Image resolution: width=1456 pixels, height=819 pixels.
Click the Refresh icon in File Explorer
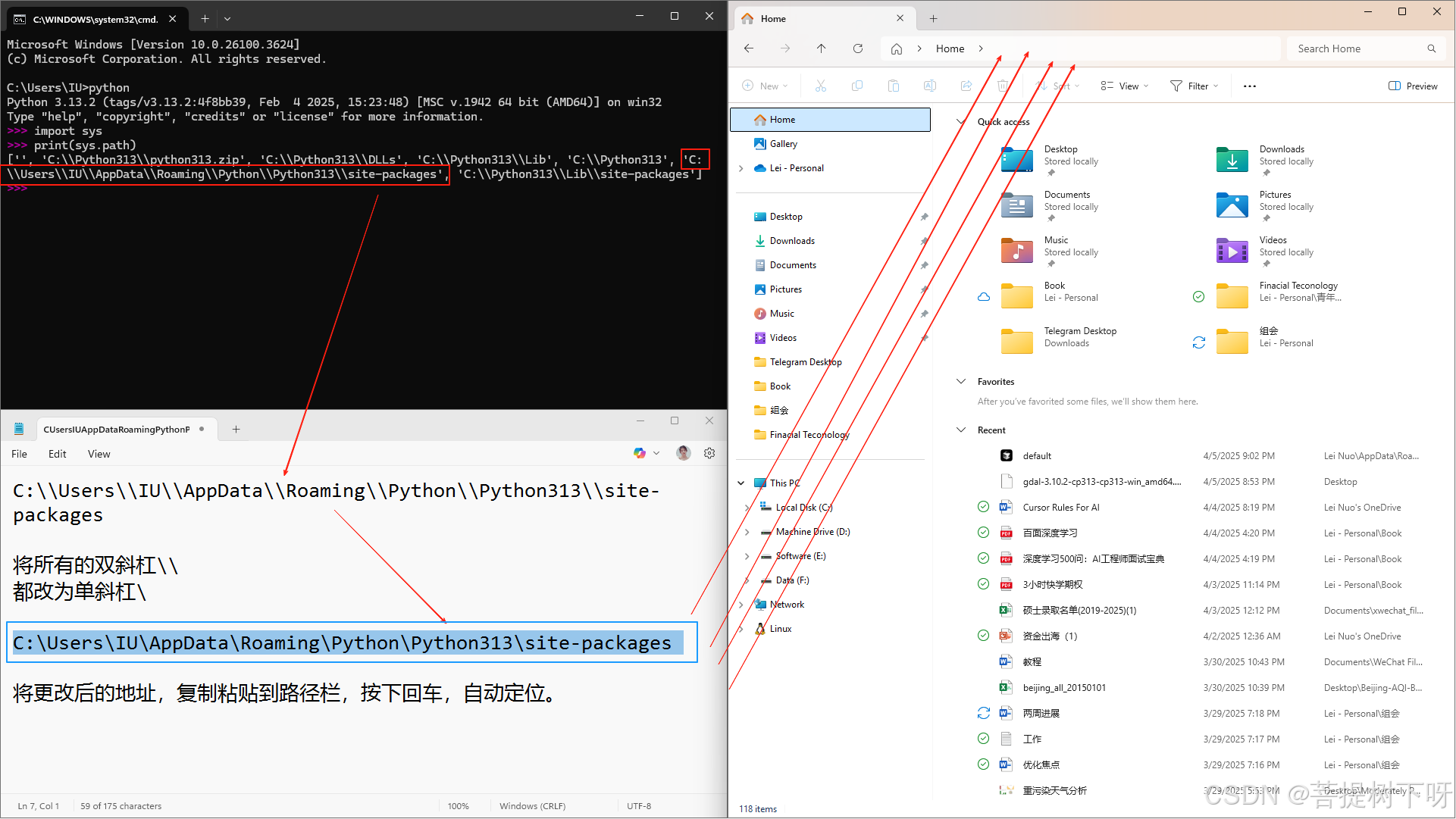pyautogui.click(x=858, y=48)
